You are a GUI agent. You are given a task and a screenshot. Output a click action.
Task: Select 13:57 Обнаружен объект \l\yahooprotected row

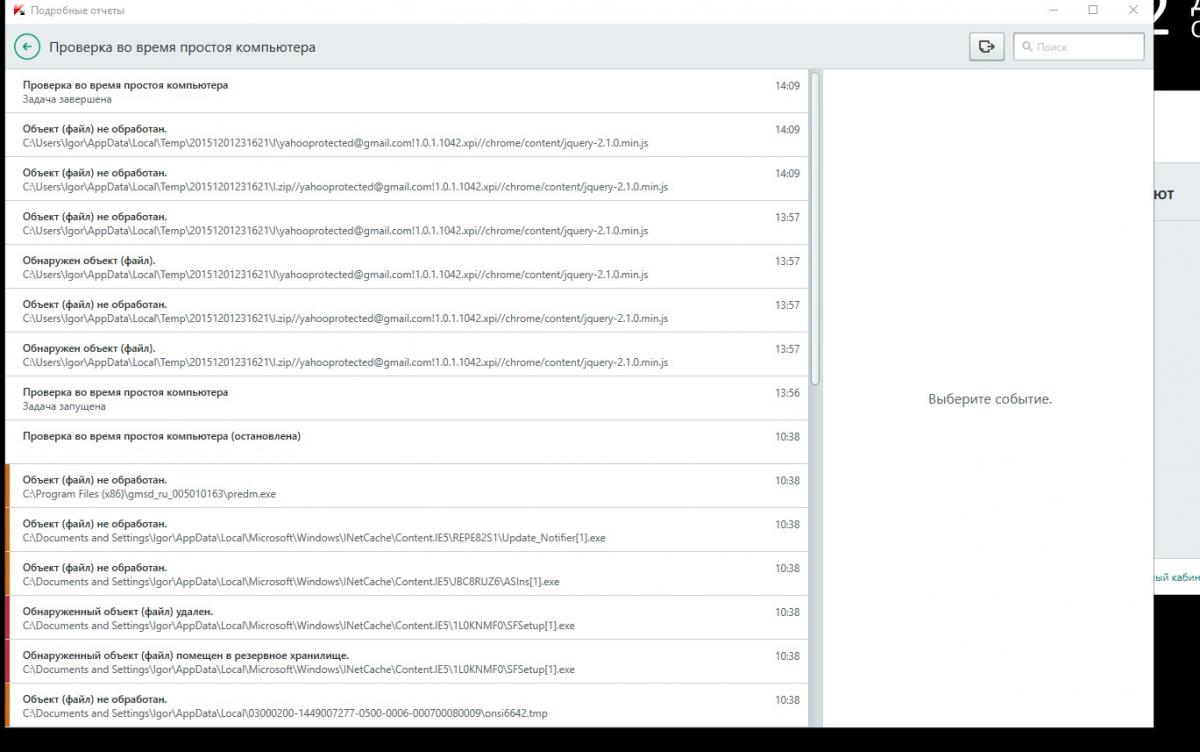point(407,267)
